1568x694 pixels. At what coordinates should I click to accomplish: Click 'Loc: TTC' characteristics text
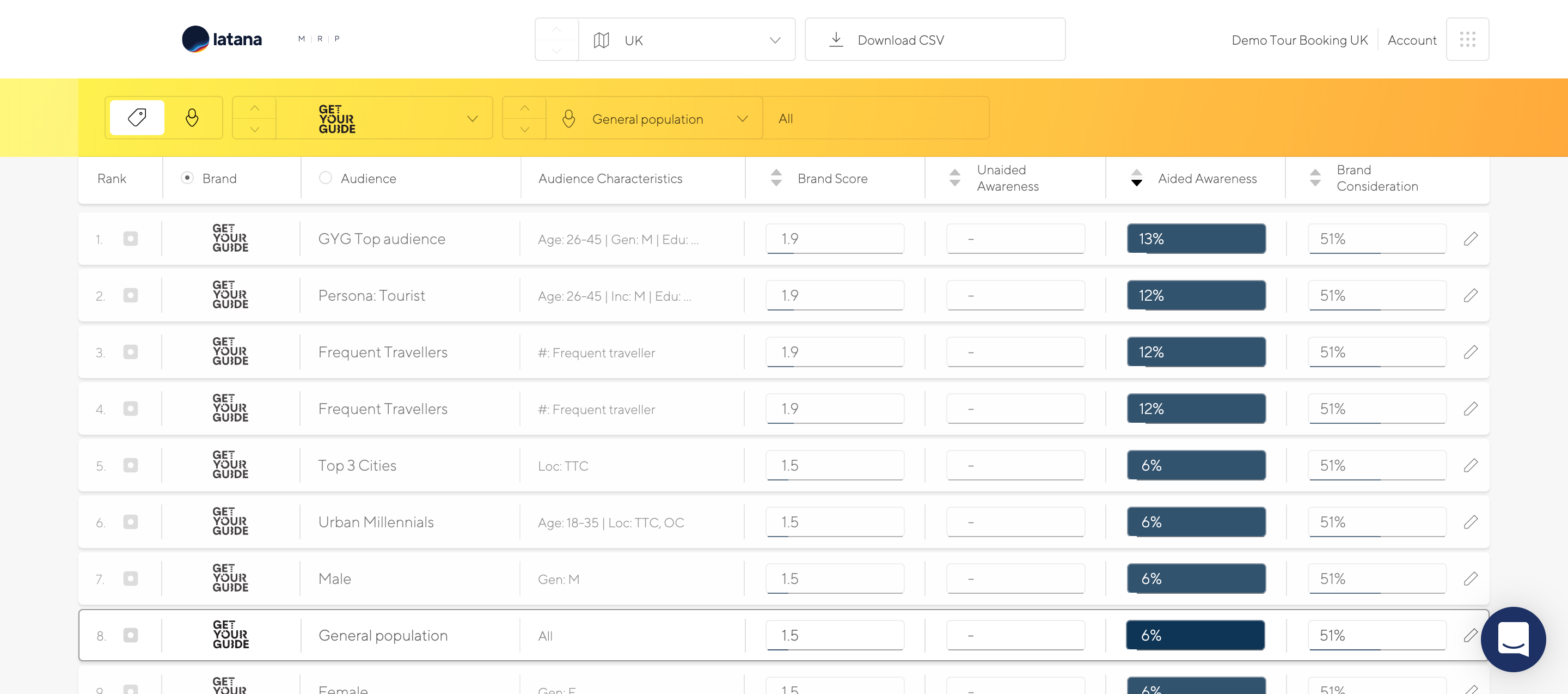click(563, 466)
